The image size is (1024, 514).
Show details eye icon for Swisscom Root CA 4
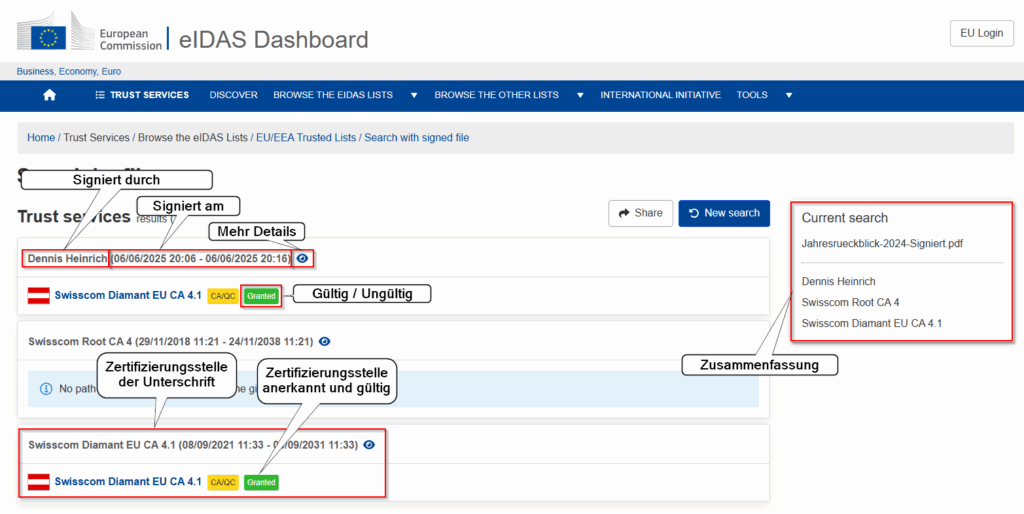pos(324,342)
